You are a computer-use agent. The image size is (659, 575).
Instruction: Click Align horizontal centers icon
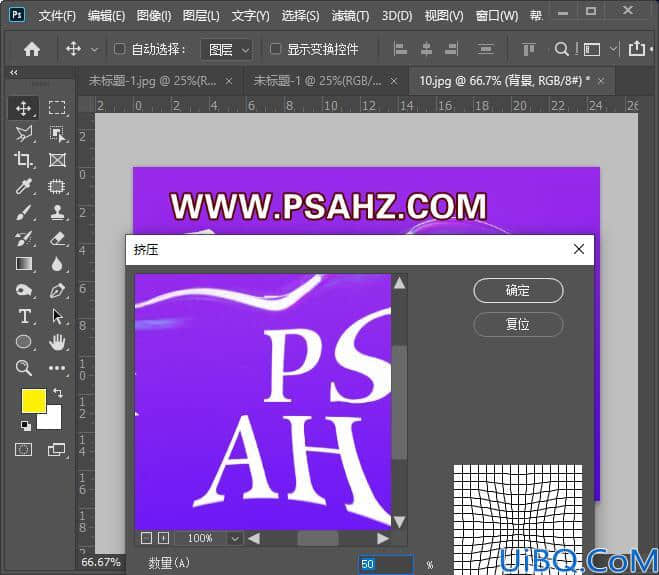click(426, 49)
